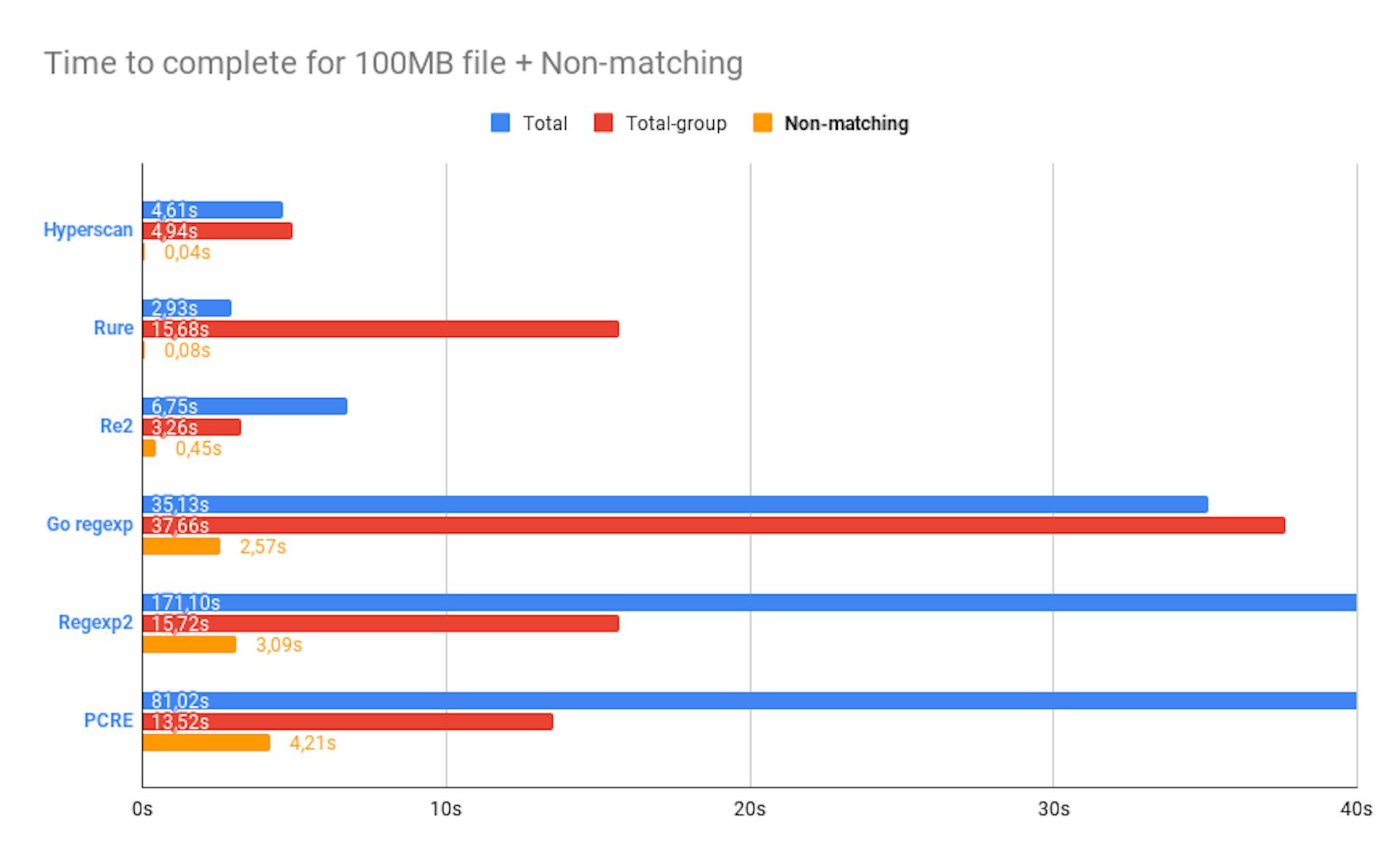
Task: Select the red Go regexp 37,66s bar
Action: tap(714, 525)
